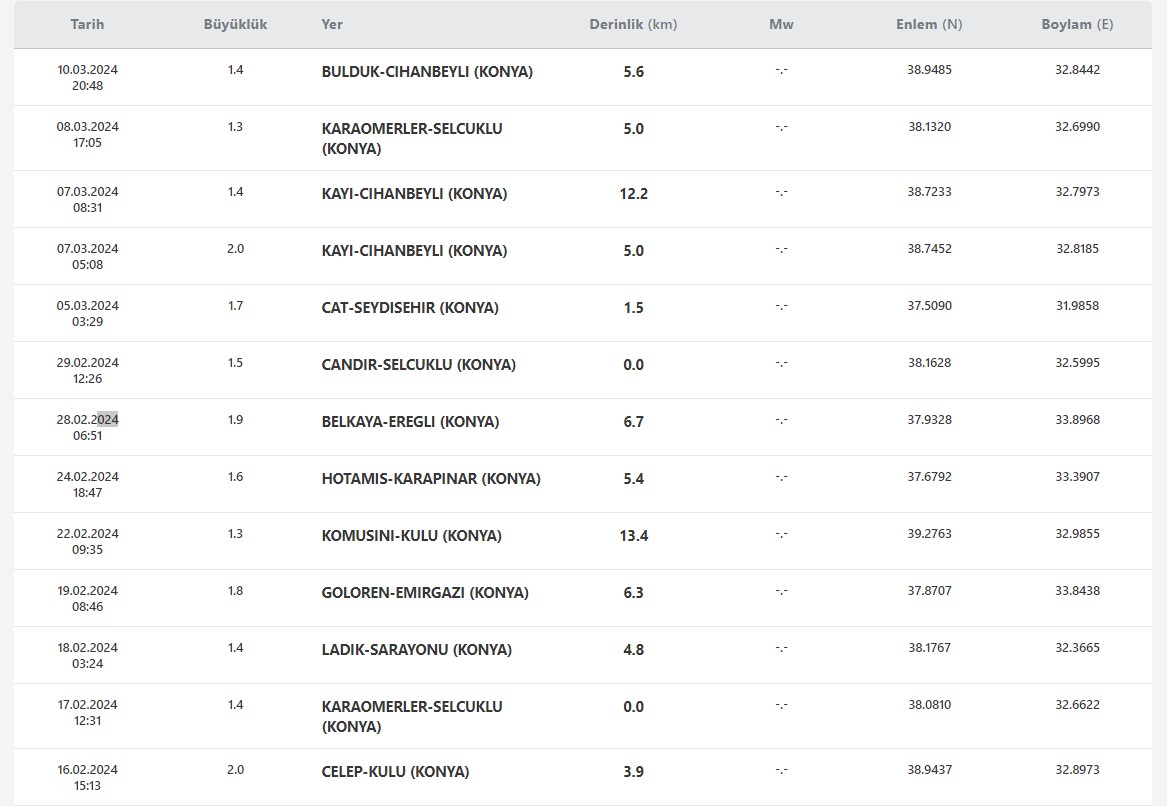Sort by the Tarih column header
The height and width of the screenshot is (806, 1167).
87,25
